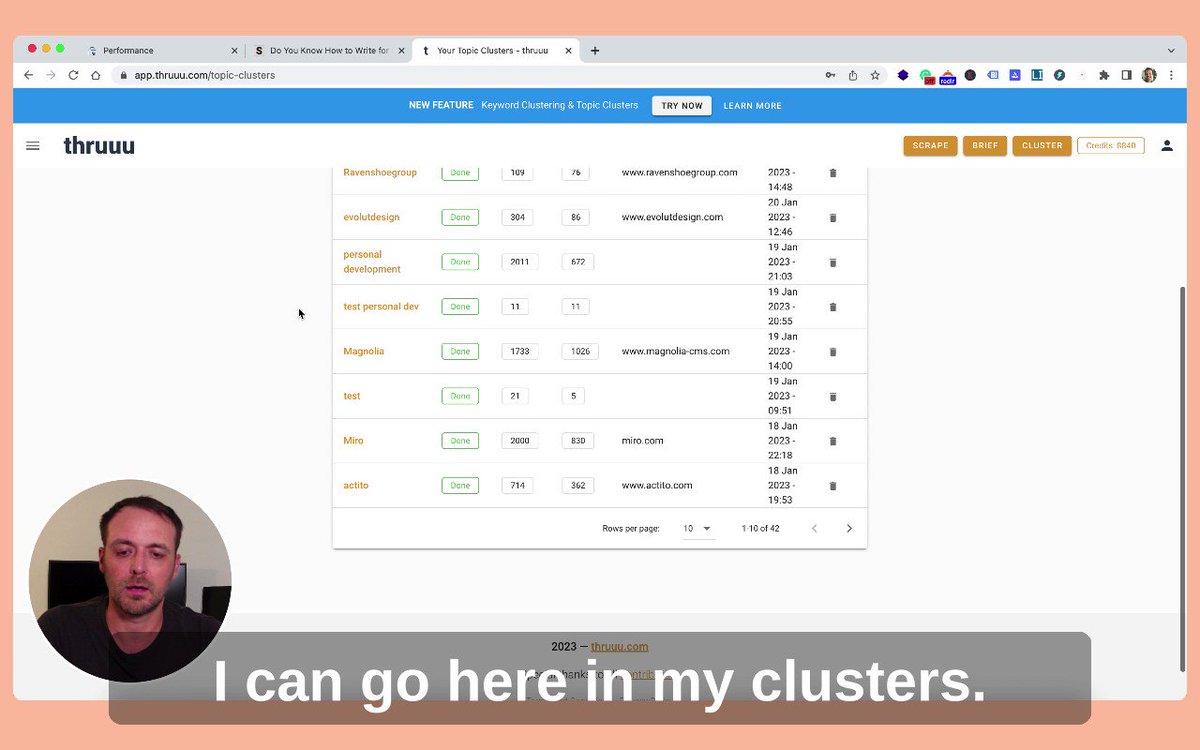The height and width of the screenshot is (750, 1200).
Task: Go to previous page of clusters
Action: point(814,528)
